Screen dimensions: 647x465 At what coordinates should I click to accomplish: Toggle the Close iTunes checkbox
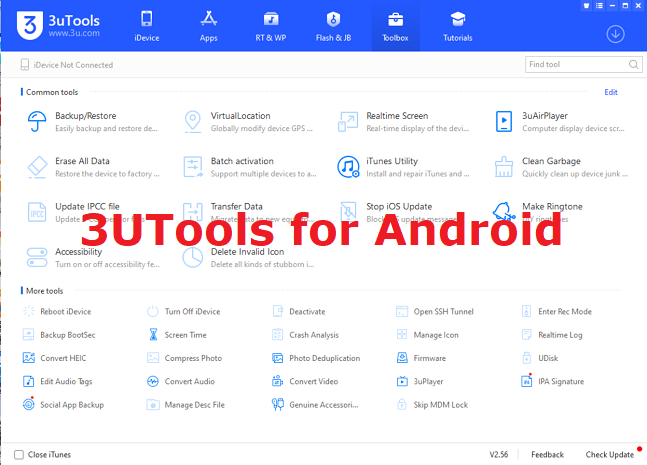(x=19, y=455)
